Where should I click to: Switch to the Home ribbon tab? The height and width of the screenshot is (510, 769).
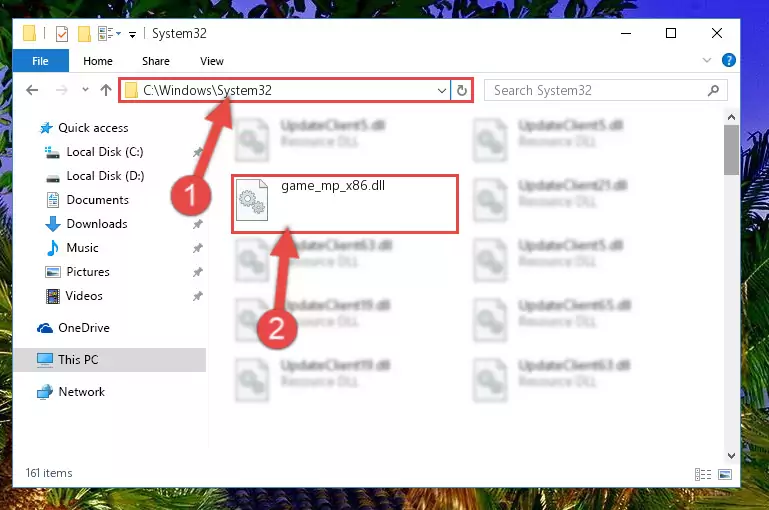tap(98, 61)
